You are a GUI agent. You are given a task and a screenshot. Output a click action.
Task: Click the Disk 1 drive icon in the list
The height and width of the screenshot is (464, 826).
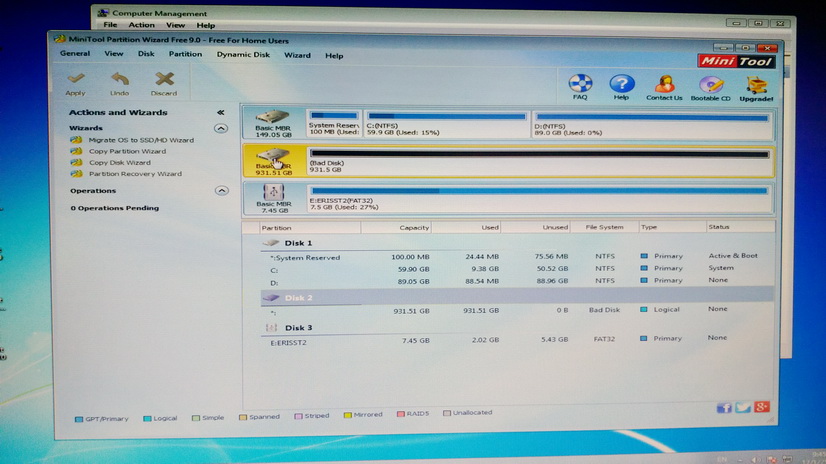click(271, 243)
